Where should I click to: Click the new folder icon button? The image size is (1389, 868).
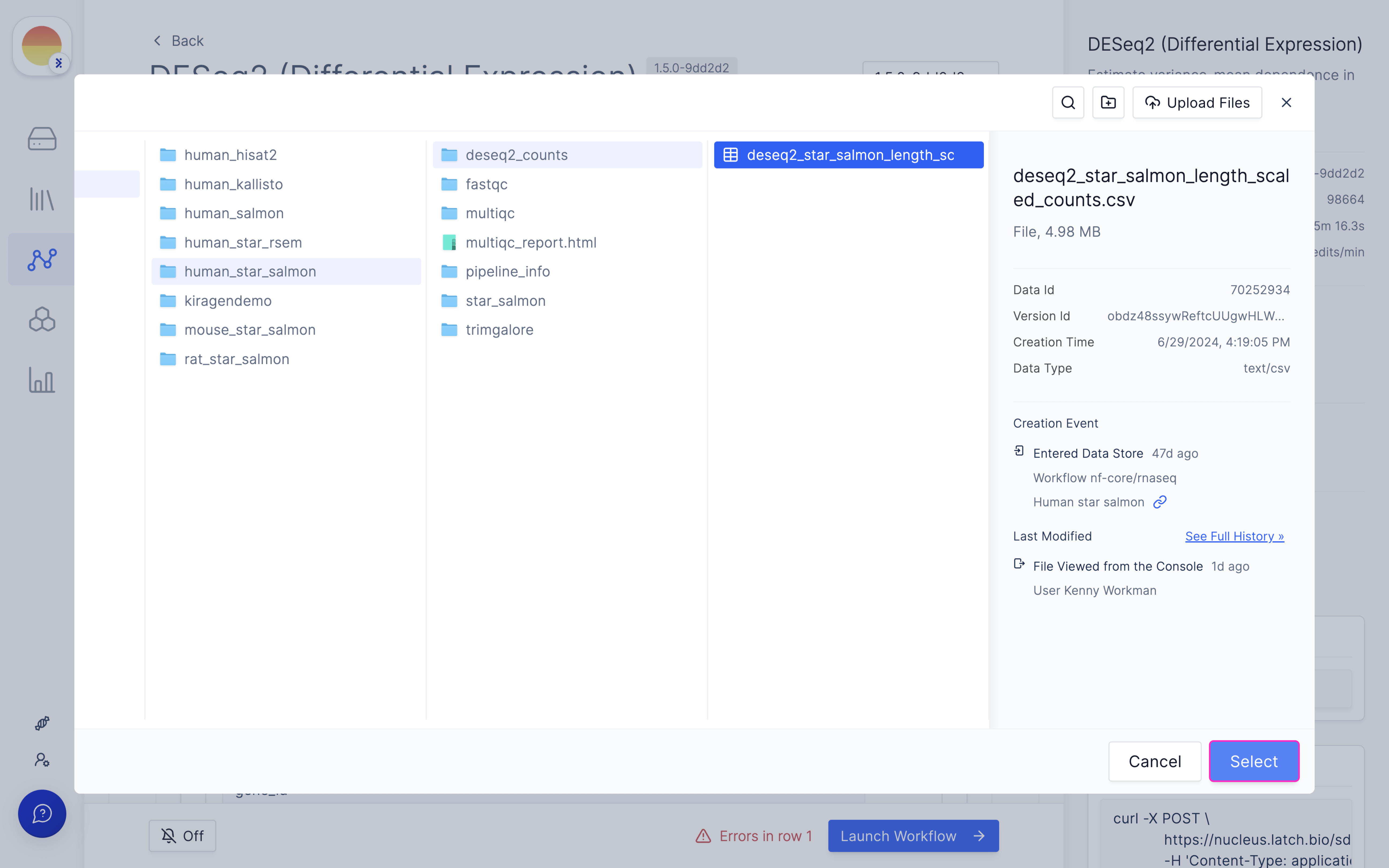click(x=1108, y=103)
